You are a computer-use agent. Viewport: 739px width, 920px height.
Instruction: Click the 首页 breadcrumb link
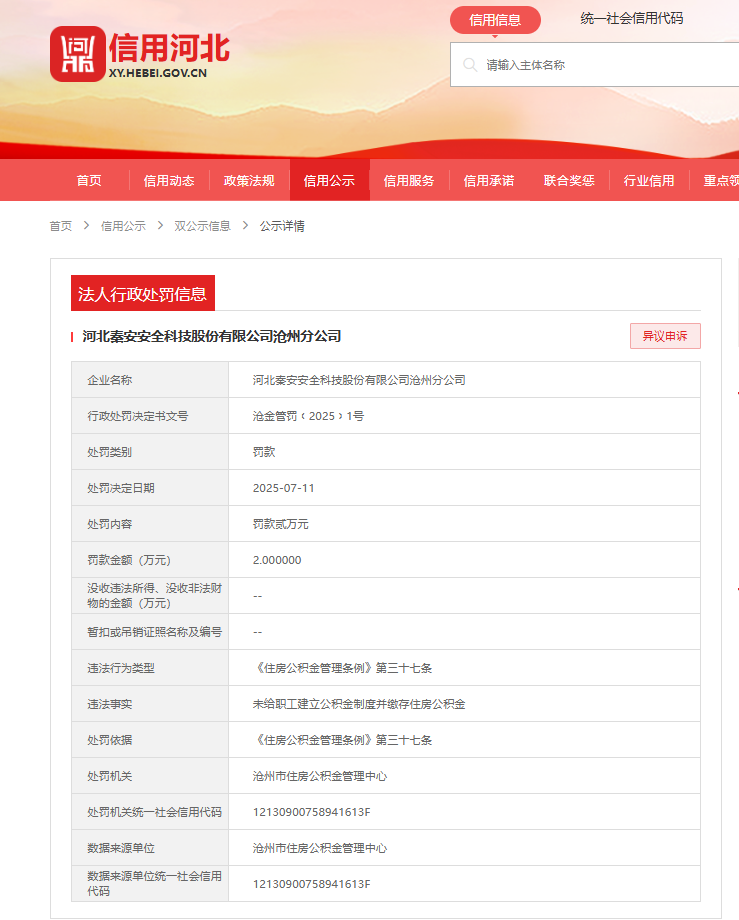[61, 226]
